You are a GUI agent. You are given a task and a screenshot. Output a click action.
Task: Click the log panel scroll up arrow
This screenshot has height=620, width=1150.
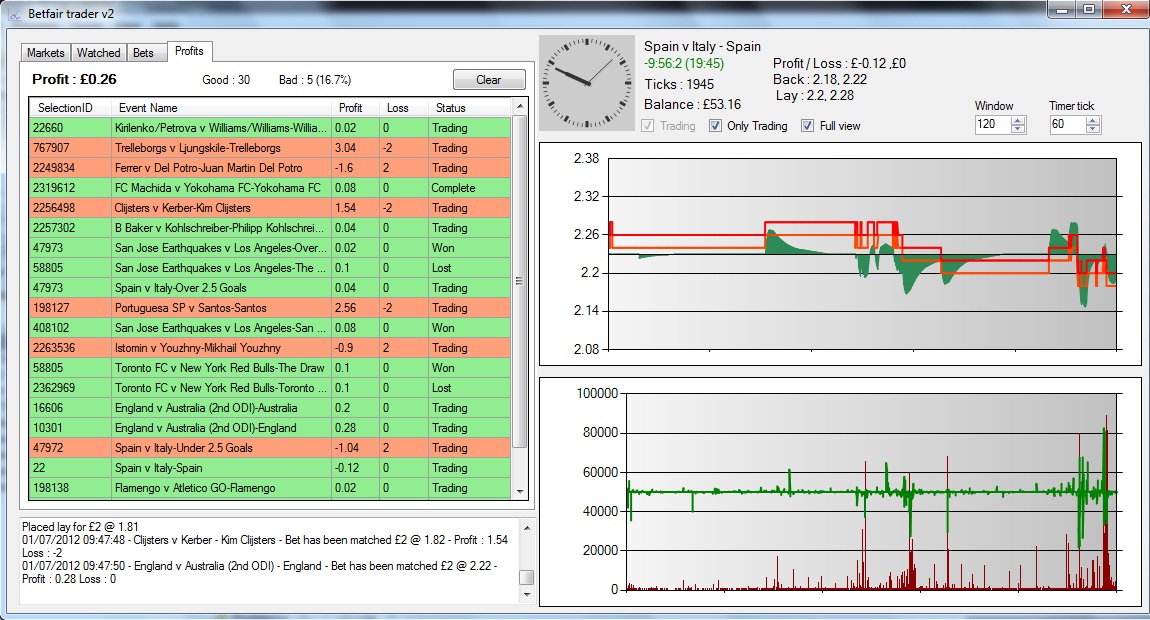[x=526, y=527]
